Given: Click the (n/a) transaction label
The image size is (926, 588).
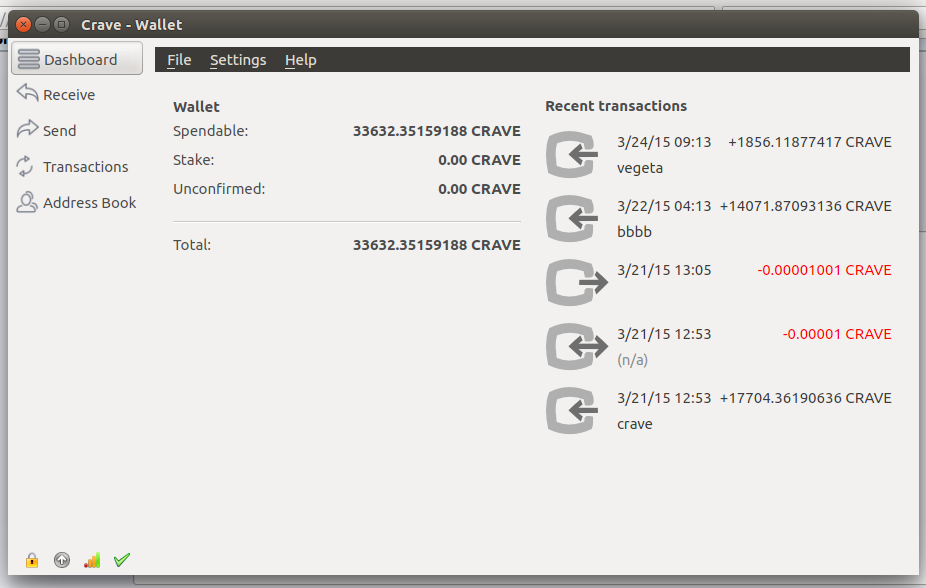Looking at the screenshot, I should 632,360.
